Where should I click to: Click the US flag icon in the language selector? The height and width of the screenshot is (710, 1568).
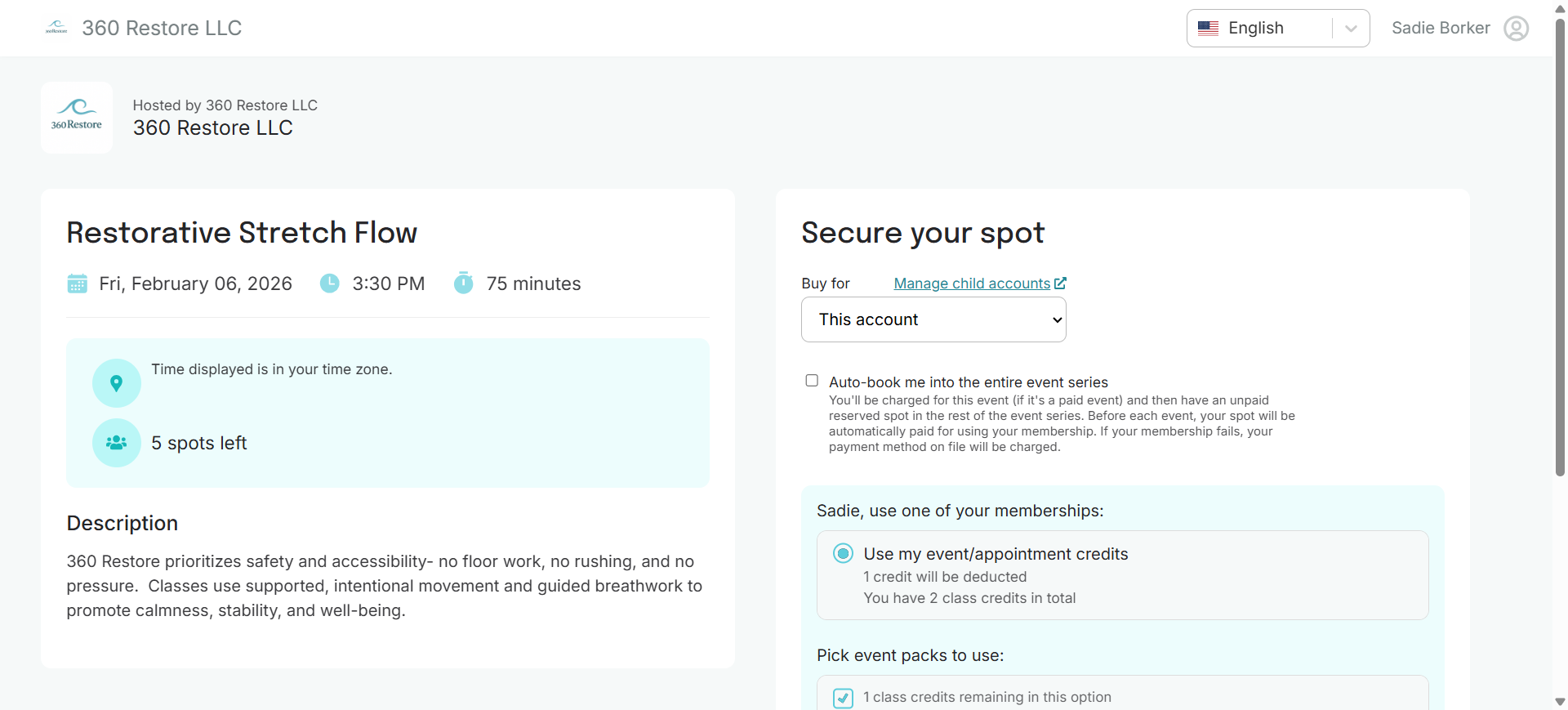tap(1209, 27)
